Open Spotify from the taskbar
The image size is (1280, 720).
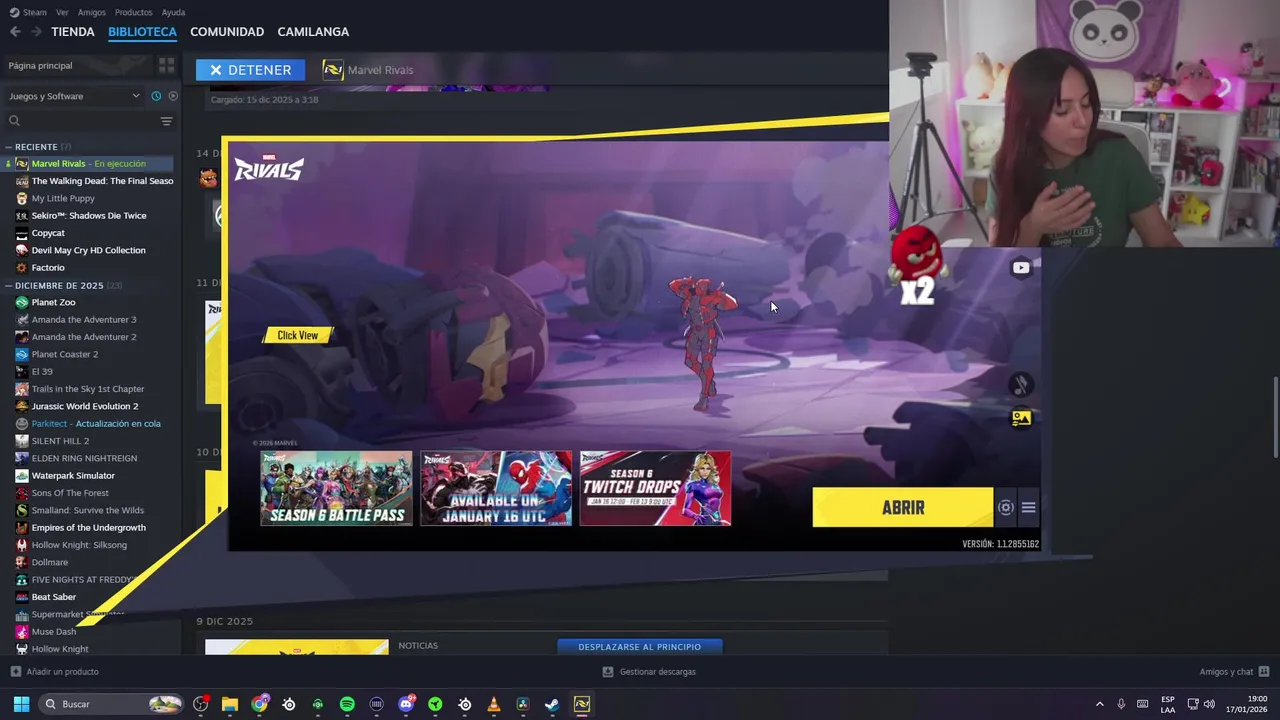tap(347, 704)
